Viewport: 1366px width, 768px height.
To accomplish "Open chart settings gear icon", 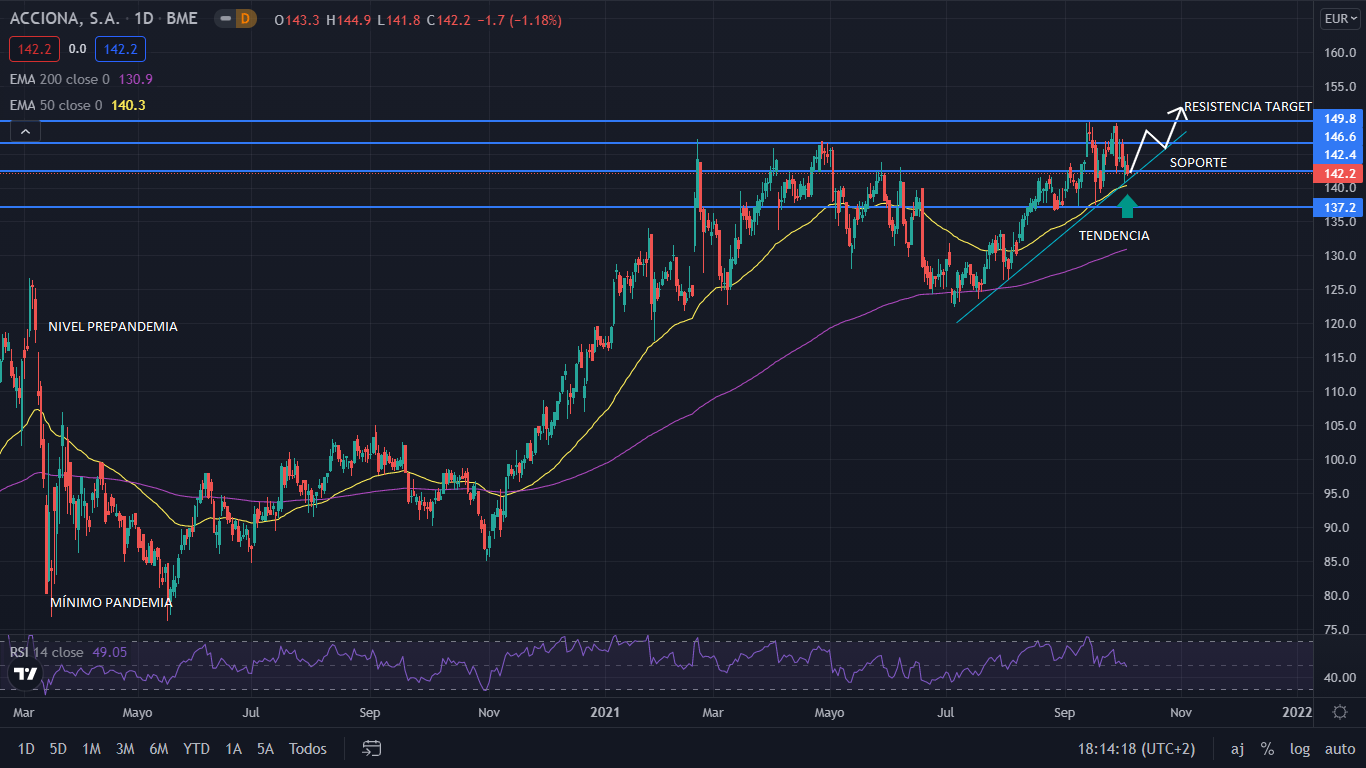I will (1340, 712).
